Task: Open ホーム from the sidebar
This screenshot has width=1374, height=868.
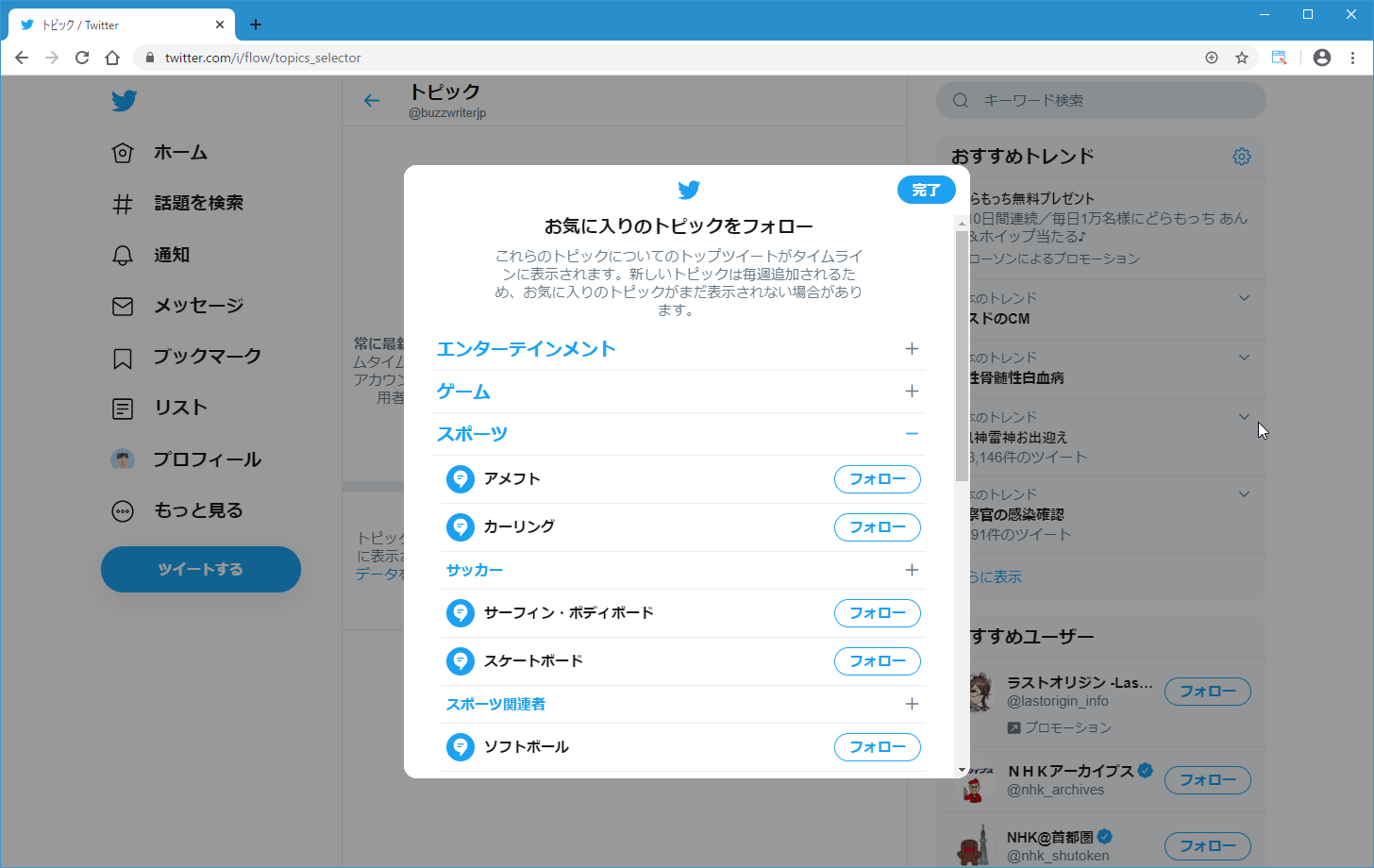Action: click(x=159, y=152)
